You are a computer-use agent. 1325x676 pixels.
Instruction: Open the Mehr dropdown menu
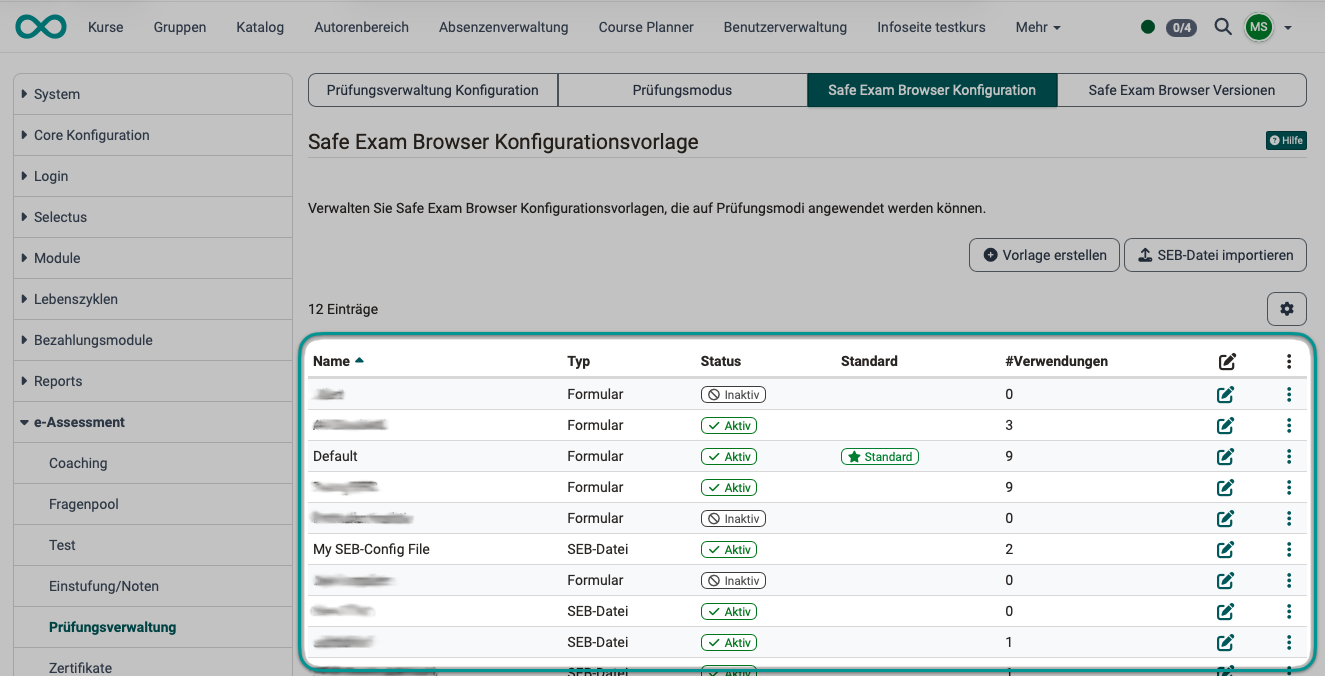point(1038,28)
